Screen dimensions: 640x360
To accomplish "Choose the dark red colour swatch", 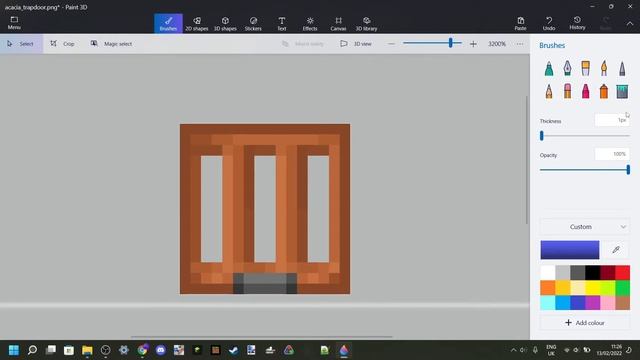I will tap(607, 273).
